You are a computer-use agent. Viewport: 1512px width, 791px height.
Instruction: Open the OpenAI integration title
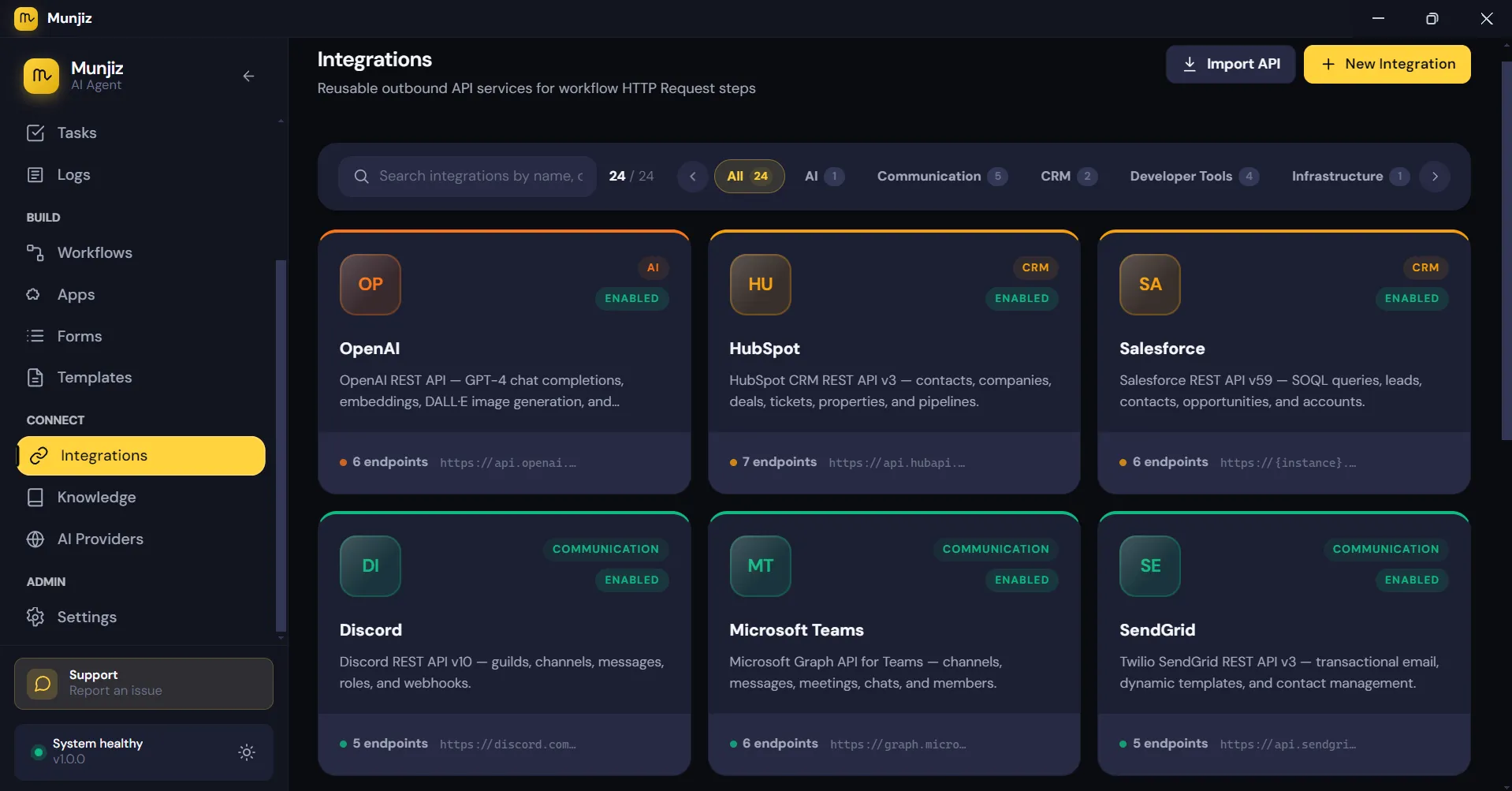pyautogui.click(x=370, y=349)
